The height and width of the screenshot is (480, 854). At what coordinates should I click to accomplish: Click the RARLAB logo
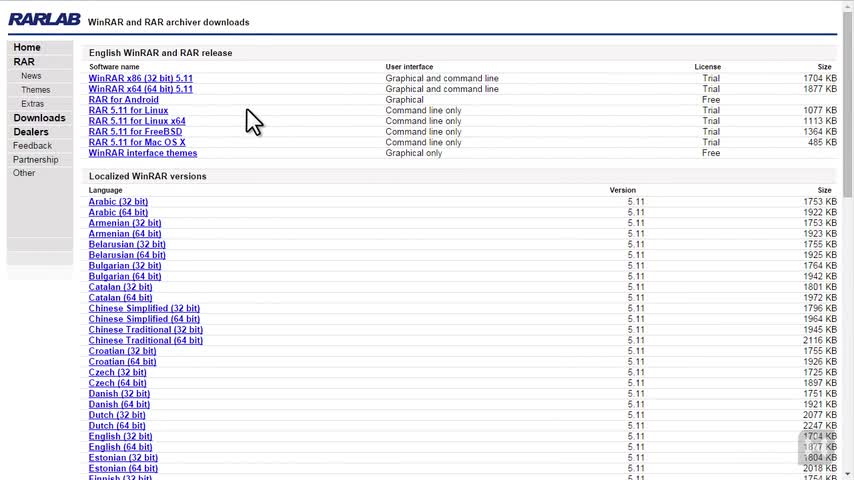[x=44, y=20]
